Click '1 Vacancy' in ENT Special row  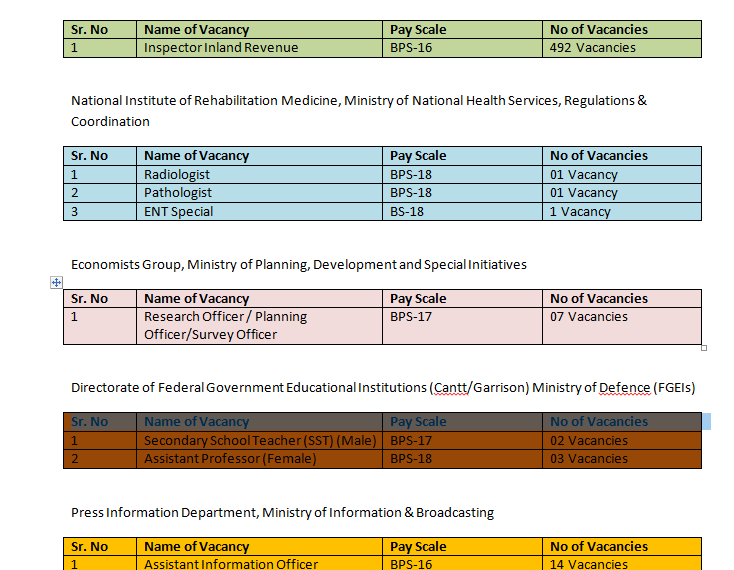click(622, 212)
